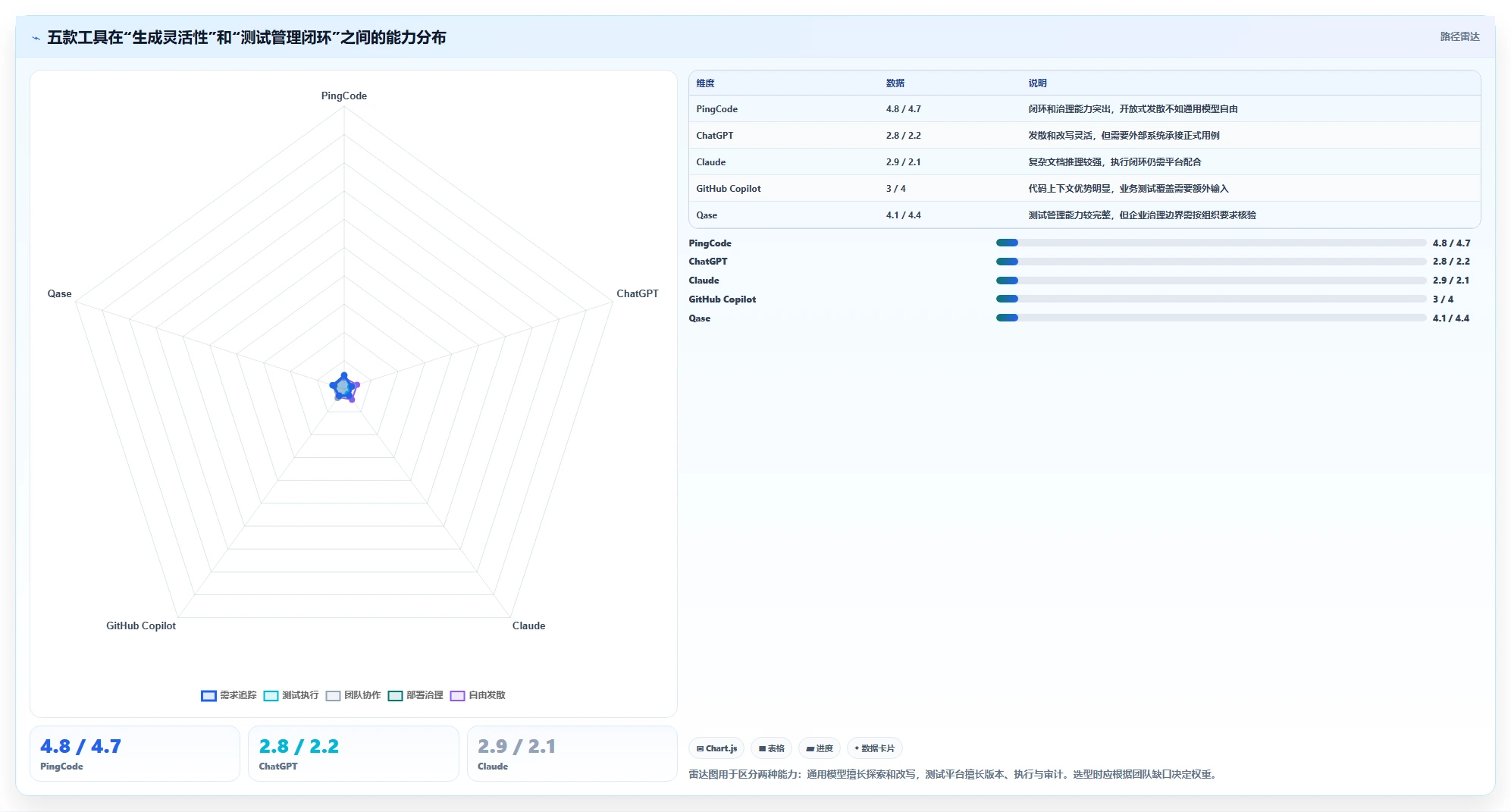Click the table value 4.1 / 4.4
1511x812 pixels.
click(x=904, y=215)
